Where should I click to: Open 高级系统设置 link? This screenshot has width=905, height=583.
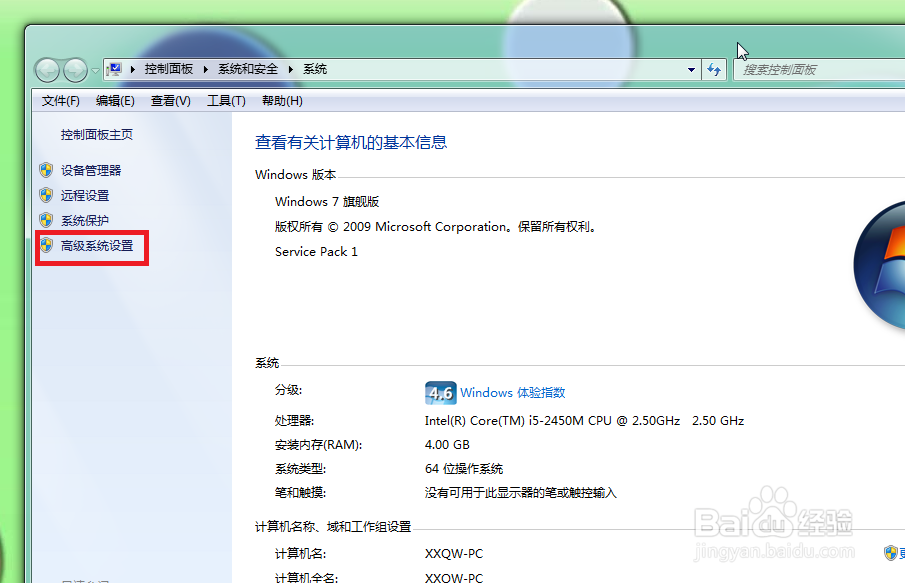(x=97, y=246)
